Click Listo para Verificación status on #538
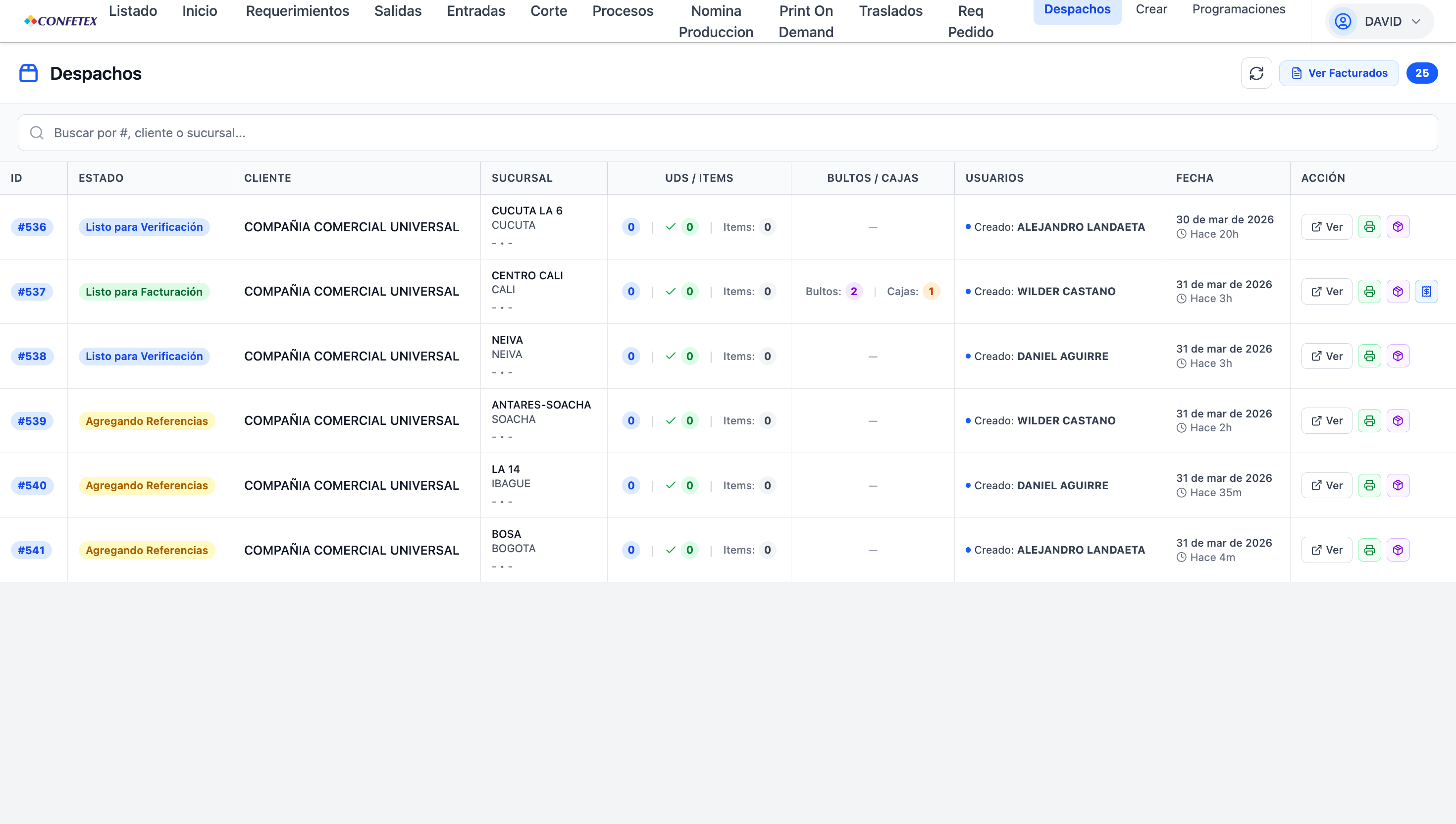The width and height of the screenshot is (1456, 824). (144, 356)
